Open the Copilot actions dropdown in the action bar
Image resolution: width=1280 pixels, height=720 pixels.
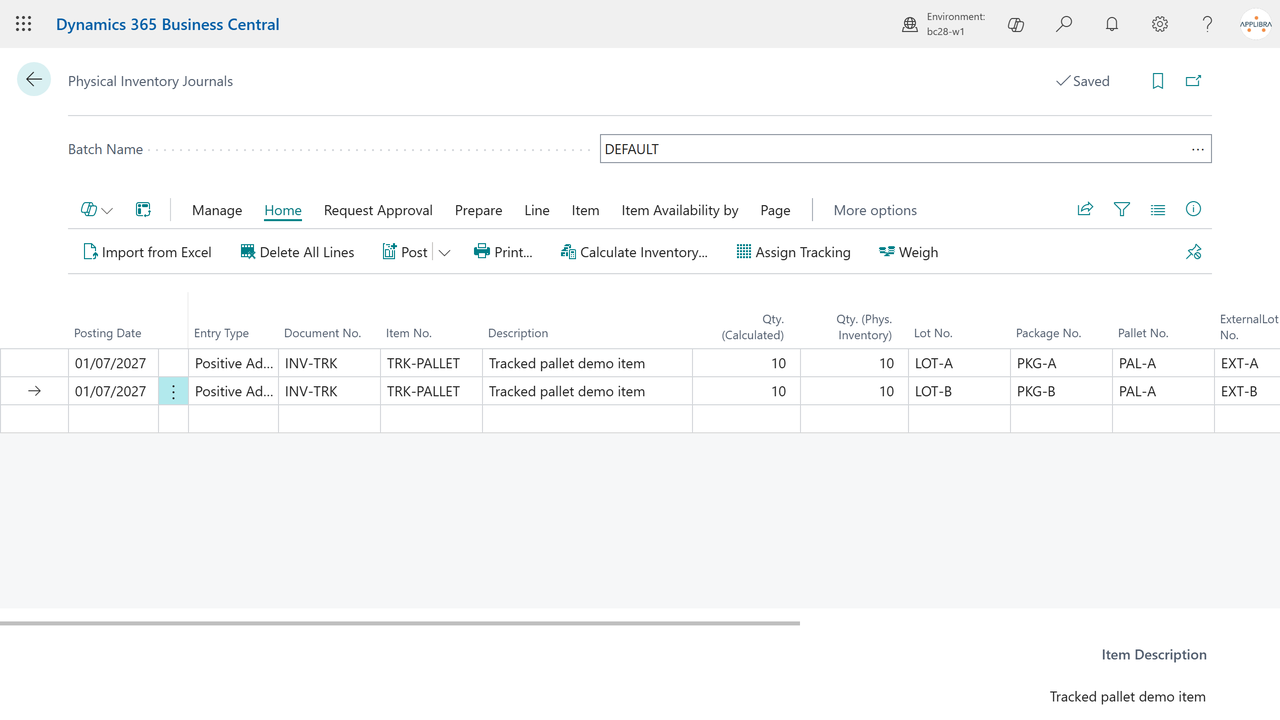coord(97,210)
